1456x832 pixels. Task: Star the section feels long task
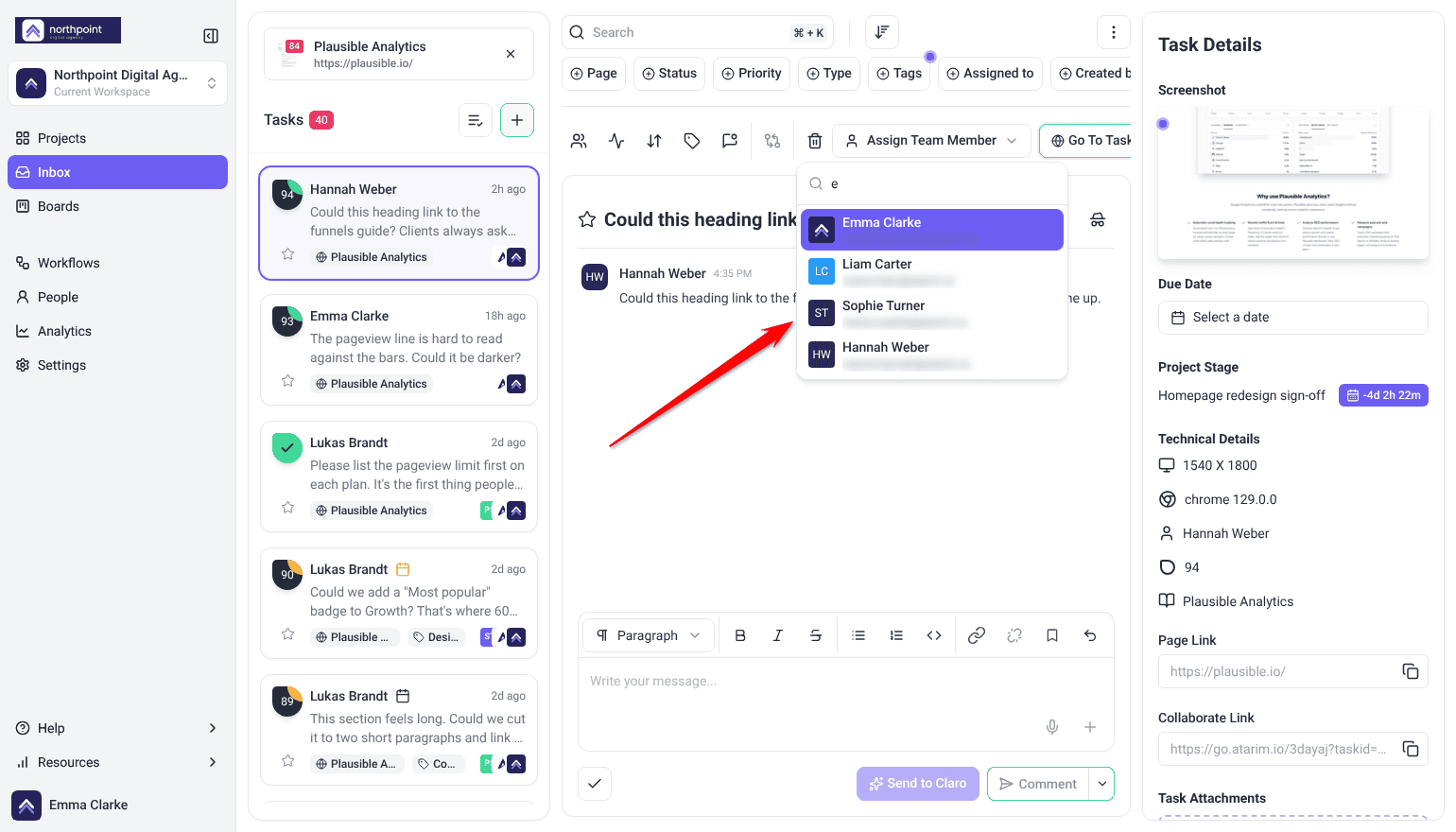click(x=288, y=761)
